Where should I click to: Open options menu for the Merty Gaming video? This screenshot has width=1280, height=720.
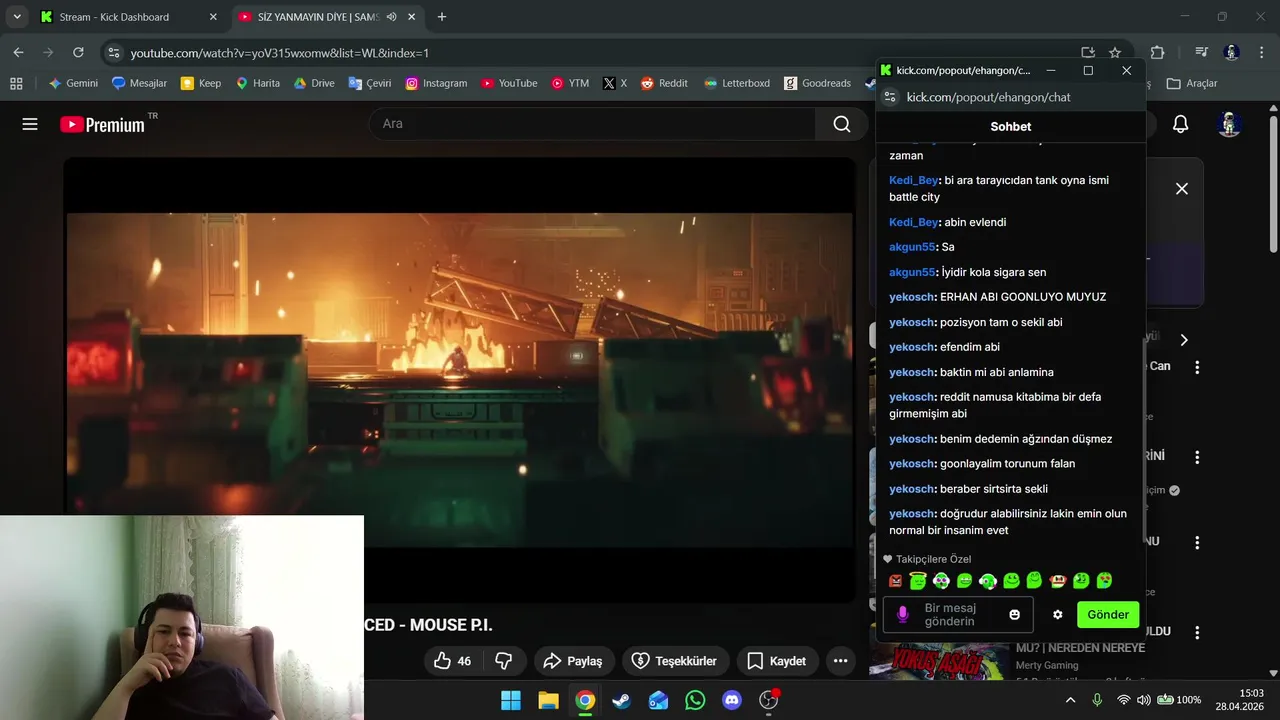[1197, 633]
